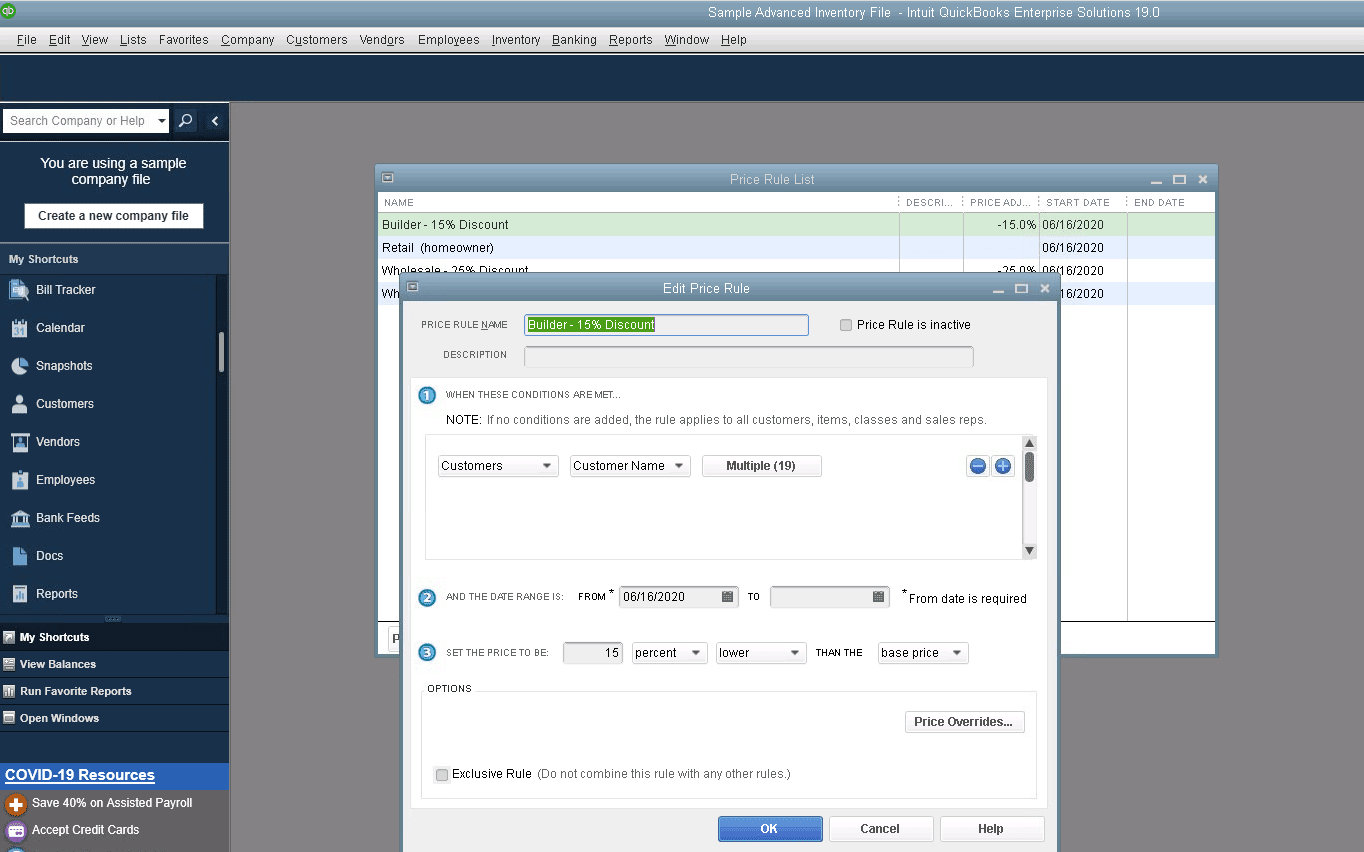Viewport: 1364px width, 852px height.
Task: Click Create a new company file
Action: 113,215
